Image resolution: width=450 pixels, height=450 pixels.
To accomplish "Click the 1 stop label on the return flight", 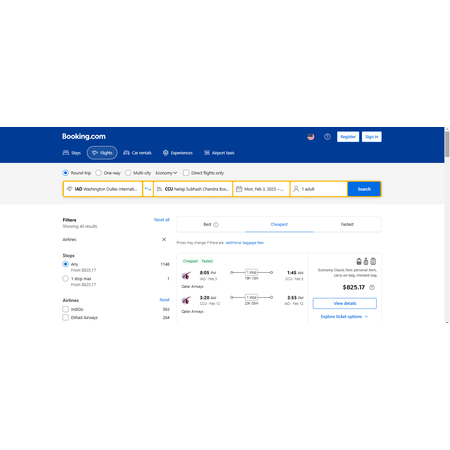I will (252, 297).
